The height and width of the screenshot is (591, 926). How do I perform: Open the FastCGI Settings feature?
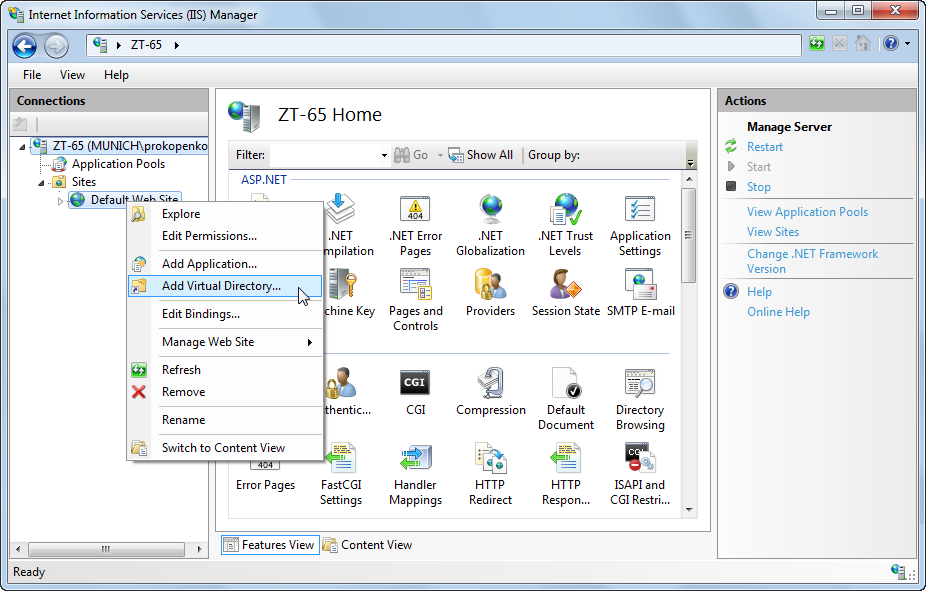tap(341, 474)
